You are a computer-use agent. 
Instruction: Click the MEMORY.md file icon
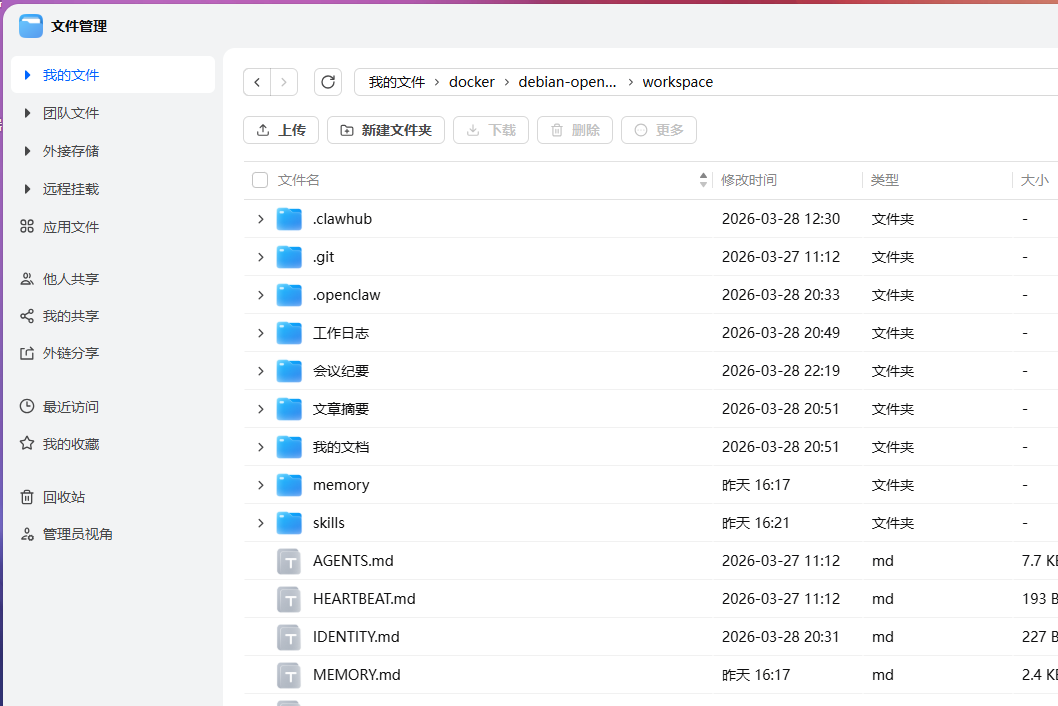[x=289, y=675]
